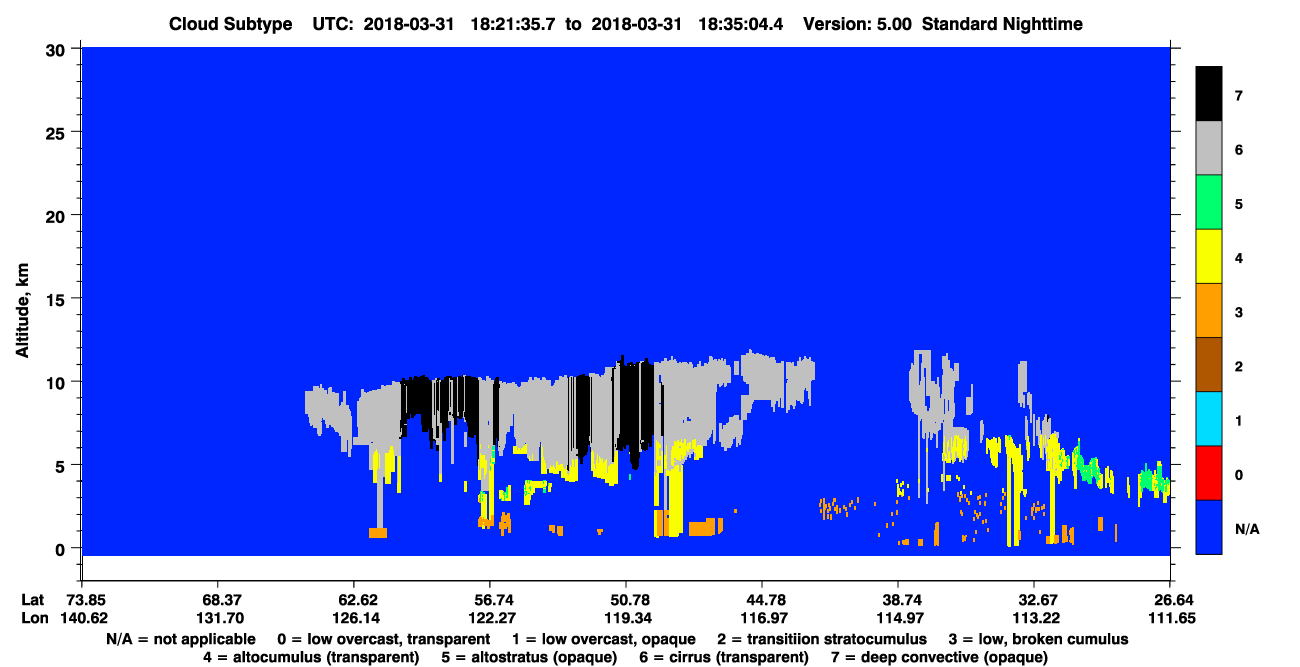Click the yellow color swatch labeled 4
The width and height of the screenshot is (1300, 667).
[x=1209, y=257]
